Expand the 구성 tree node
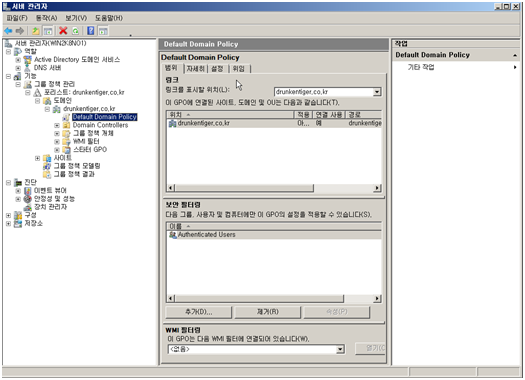 tap(8, 215)
